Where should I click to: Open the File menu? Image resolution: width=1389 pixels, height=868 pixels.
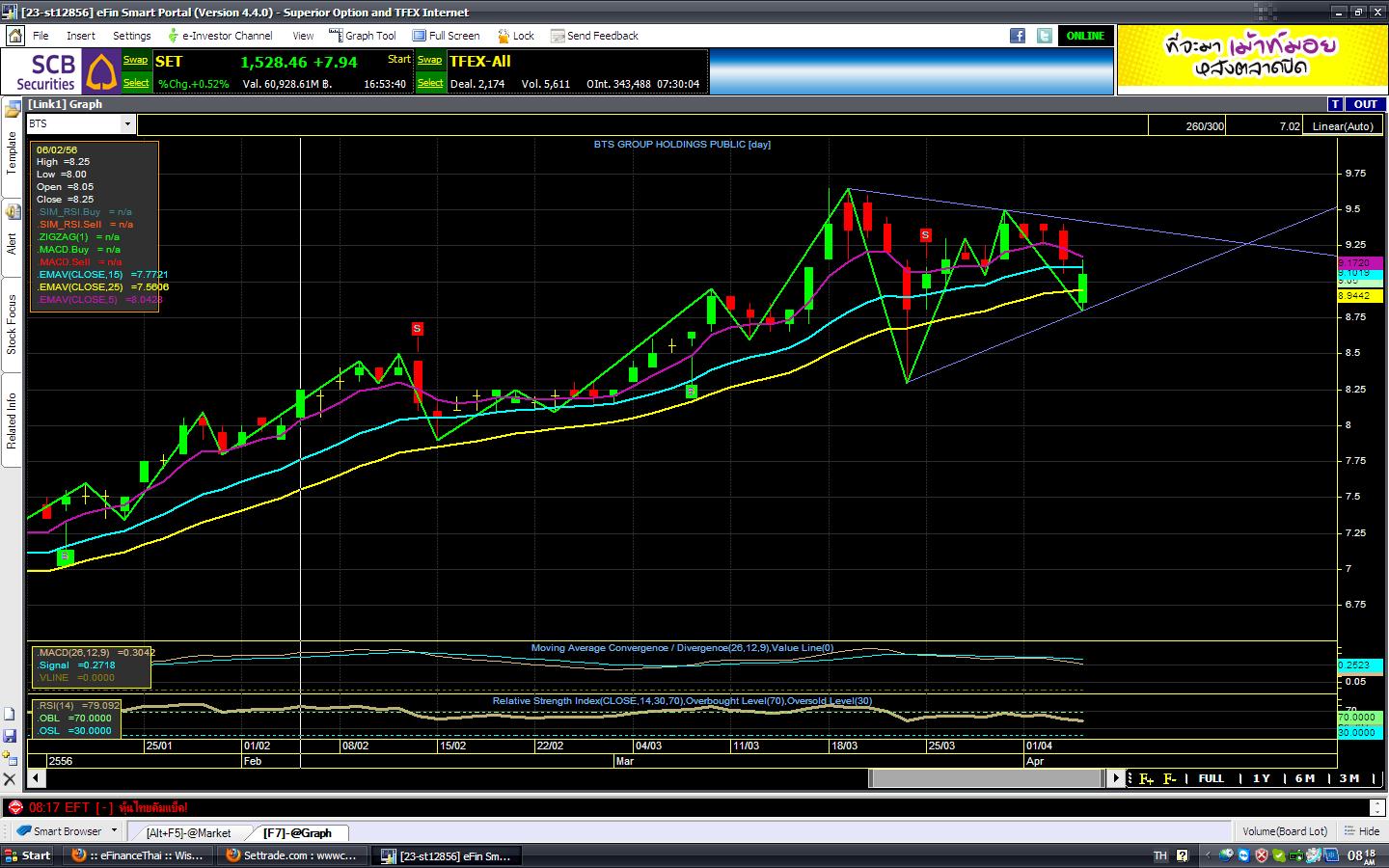pyautogui.click(x=41, y=36)
